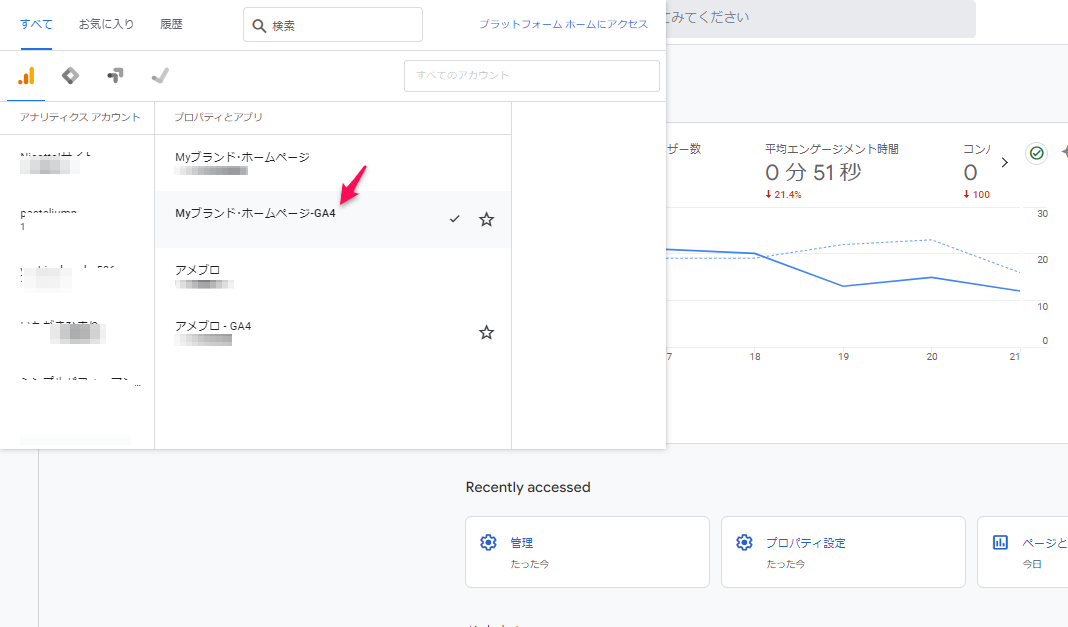Click the gear icon on the 管理 card
The height and width of the screenshot is (627, 1068).
[x=488, y=543]
